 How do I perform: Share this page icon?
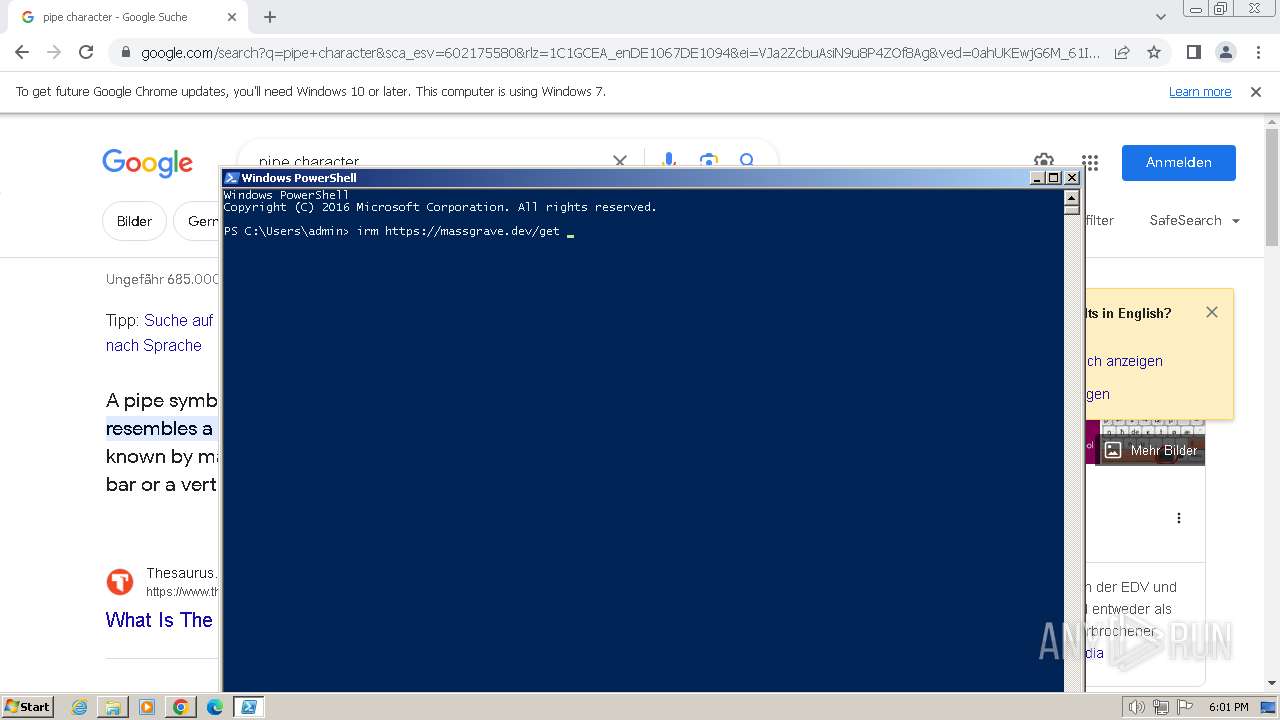tap(1122, 53)
